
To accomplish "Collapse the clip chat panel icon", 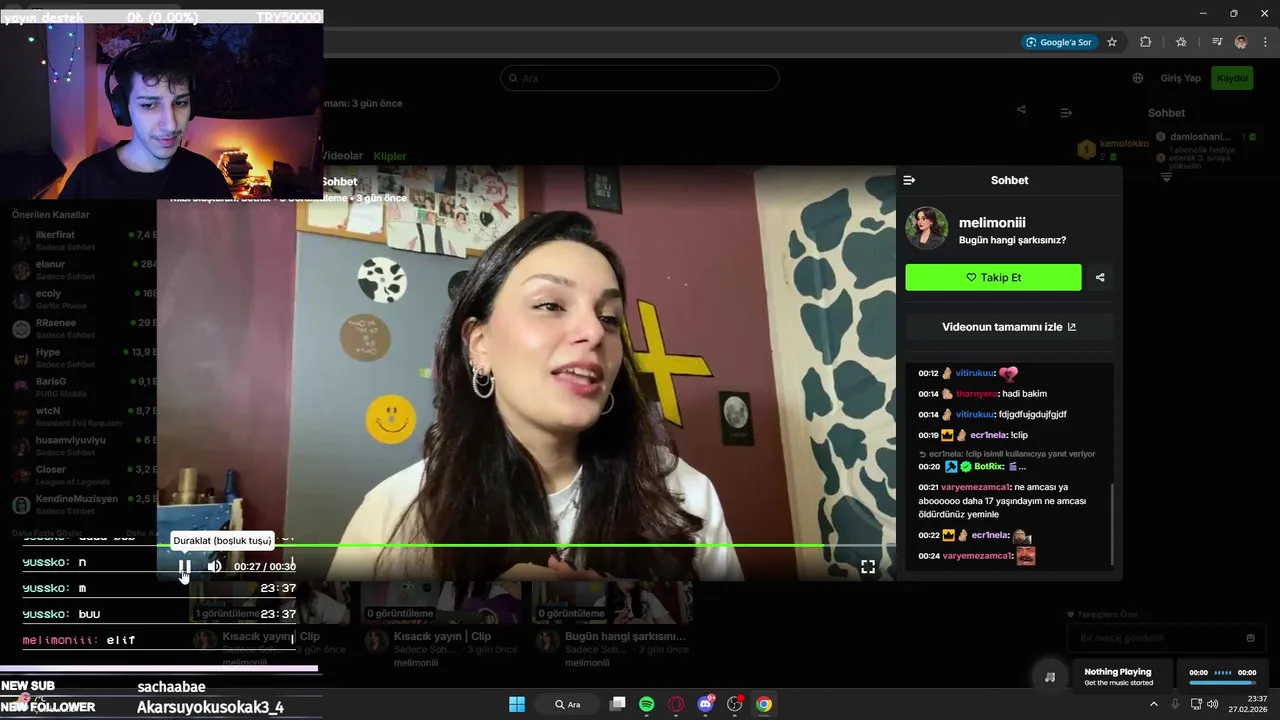I will click(909, 180).
